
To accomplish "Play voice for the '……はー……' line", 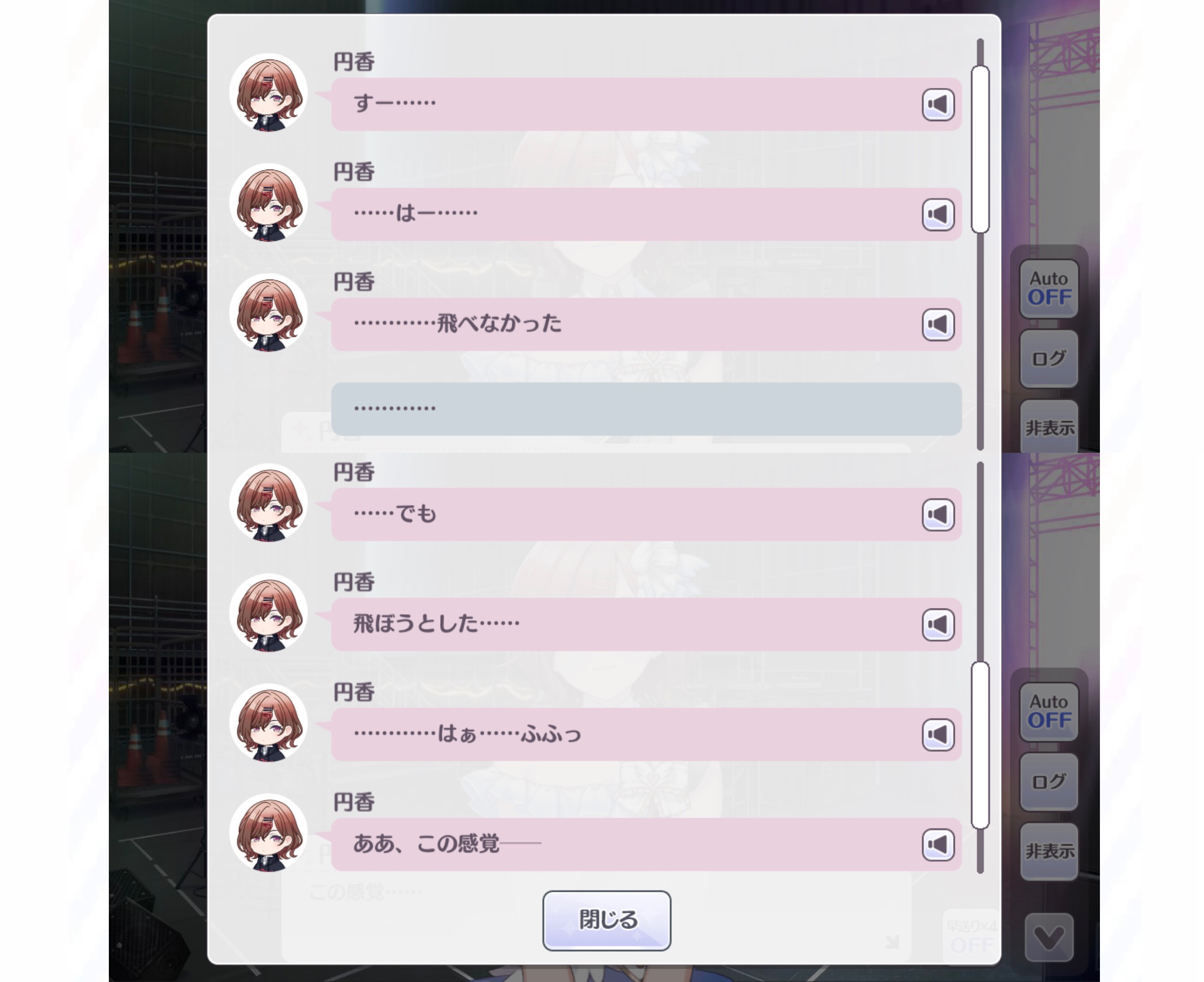I will click(x=939, y=214).
